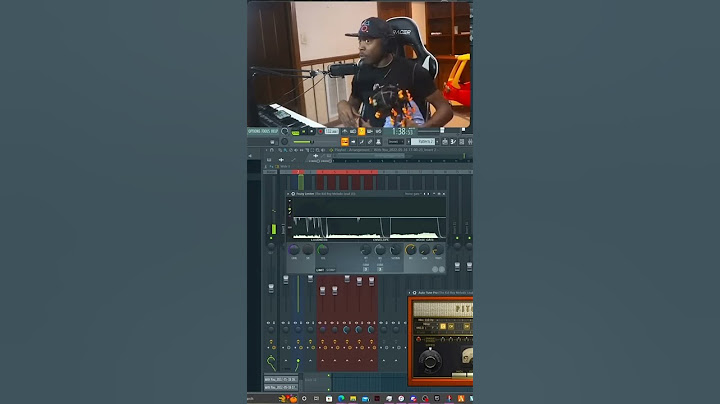
Task: Open the orange Playlist view icon
Action: pyautogui.click(x=344, y=142)
